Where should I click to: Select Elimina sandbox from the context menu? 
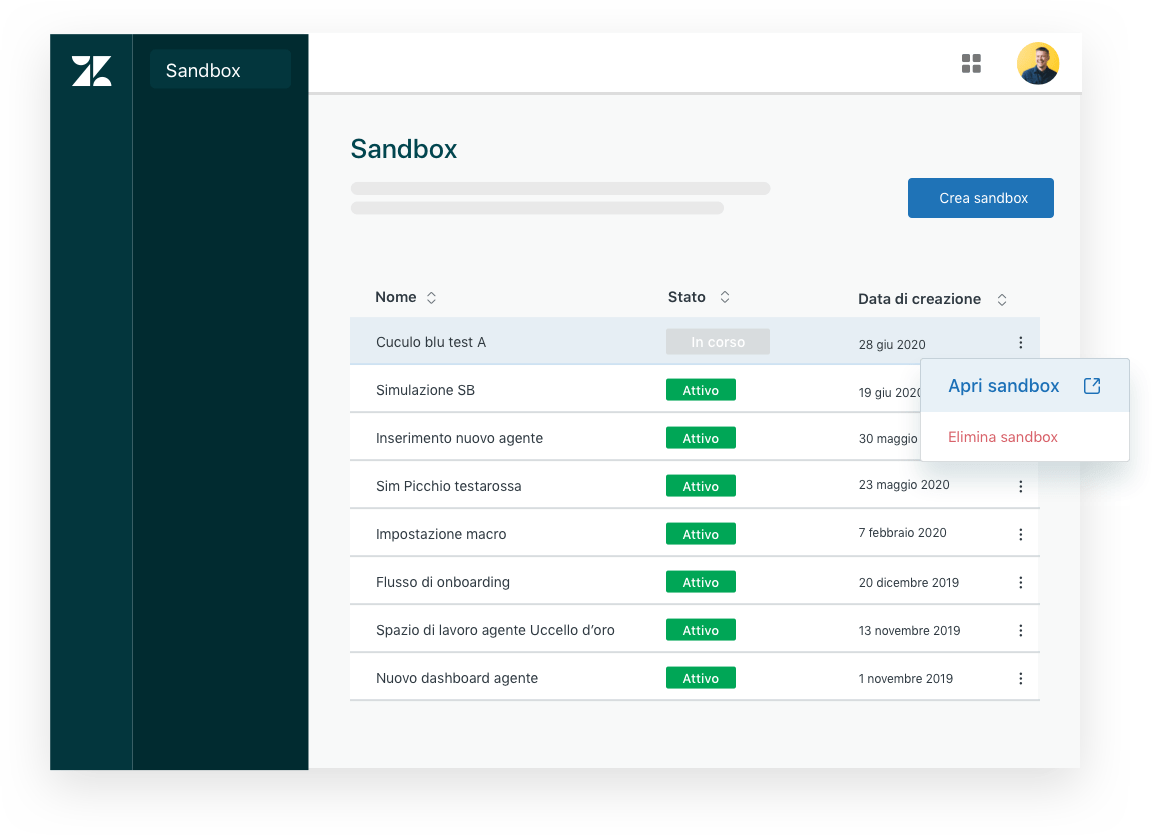(1002, 437)
